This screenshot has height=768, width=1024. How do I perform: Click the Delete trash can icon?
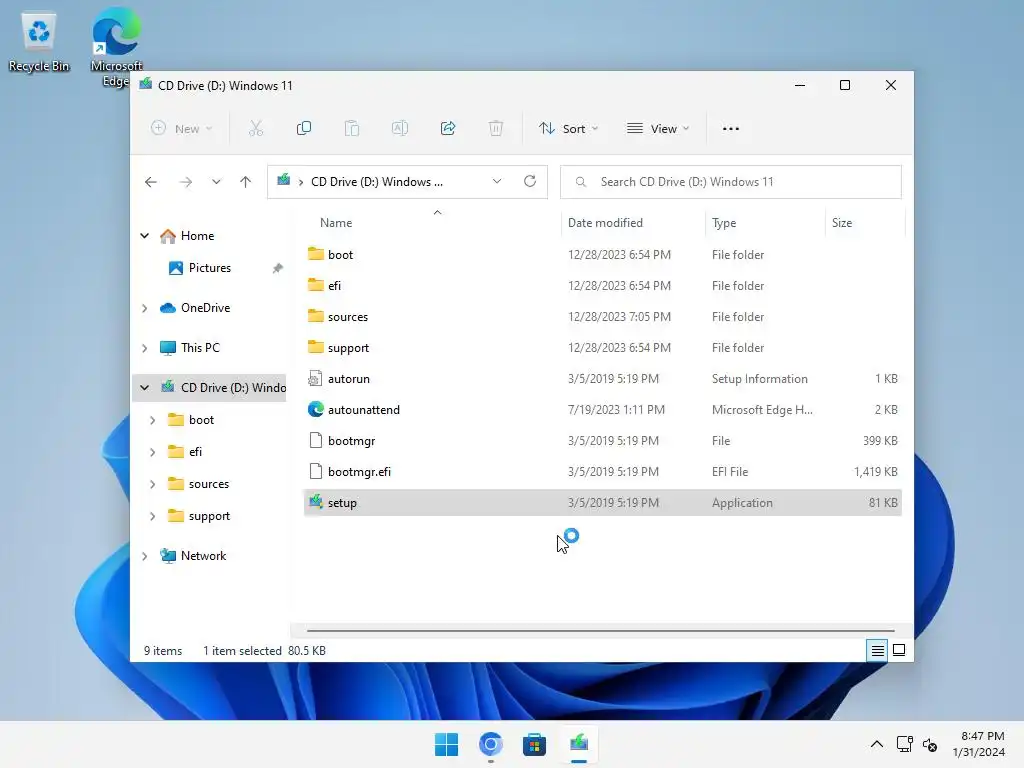[x=496, y=129]
